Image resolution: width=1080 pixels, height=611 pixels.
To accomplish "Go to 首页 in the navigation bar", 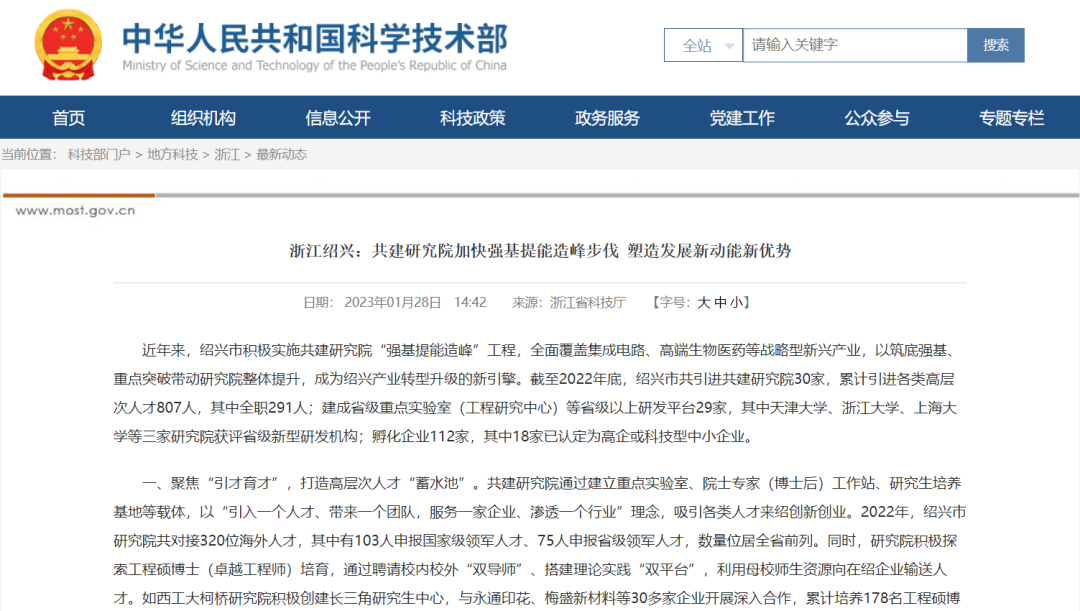I will click(69, 118).
